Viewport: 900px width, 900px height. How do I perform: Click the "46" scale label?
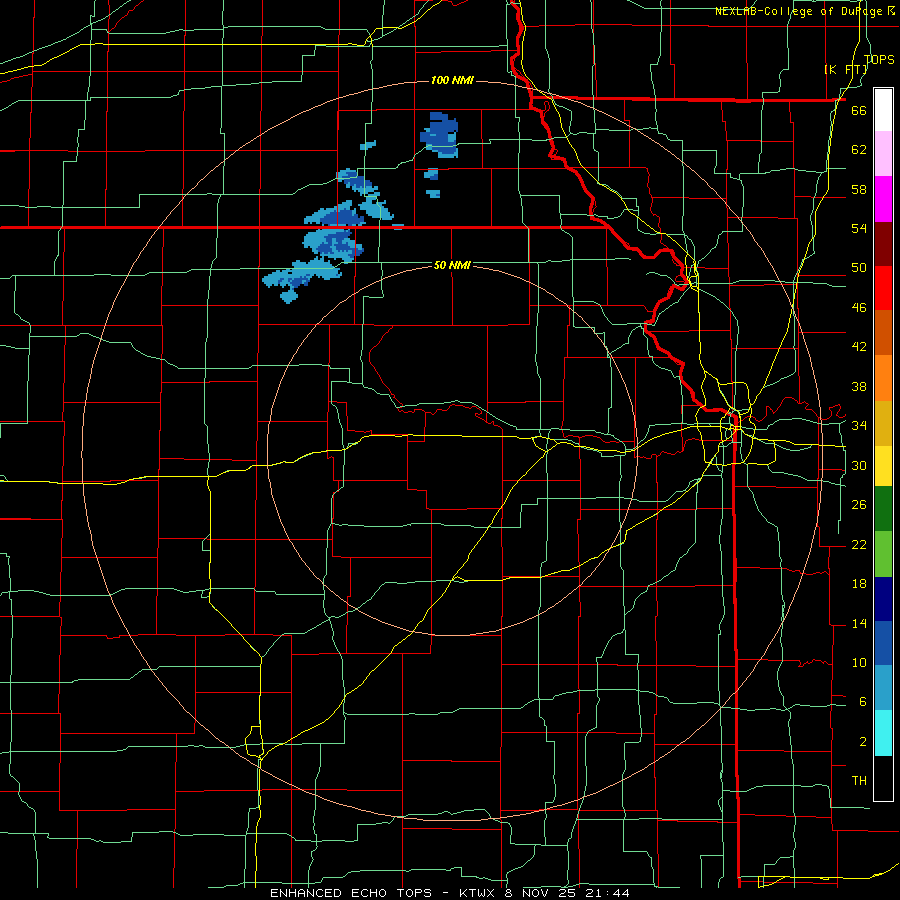(859, 307)
